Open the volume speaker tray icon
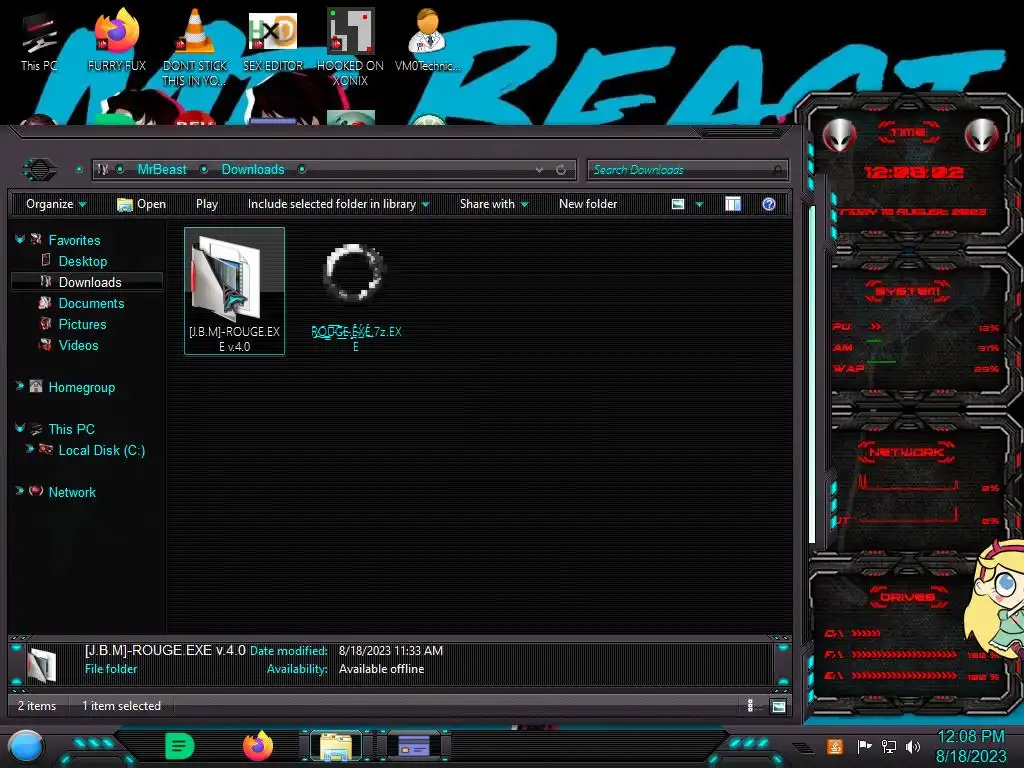1024x768 pixels. (913, 746)
